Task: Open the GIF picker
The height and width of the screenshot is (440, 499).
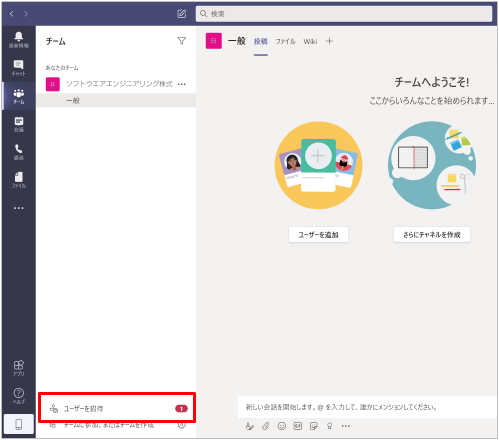Action: click(x=298, y=426)
